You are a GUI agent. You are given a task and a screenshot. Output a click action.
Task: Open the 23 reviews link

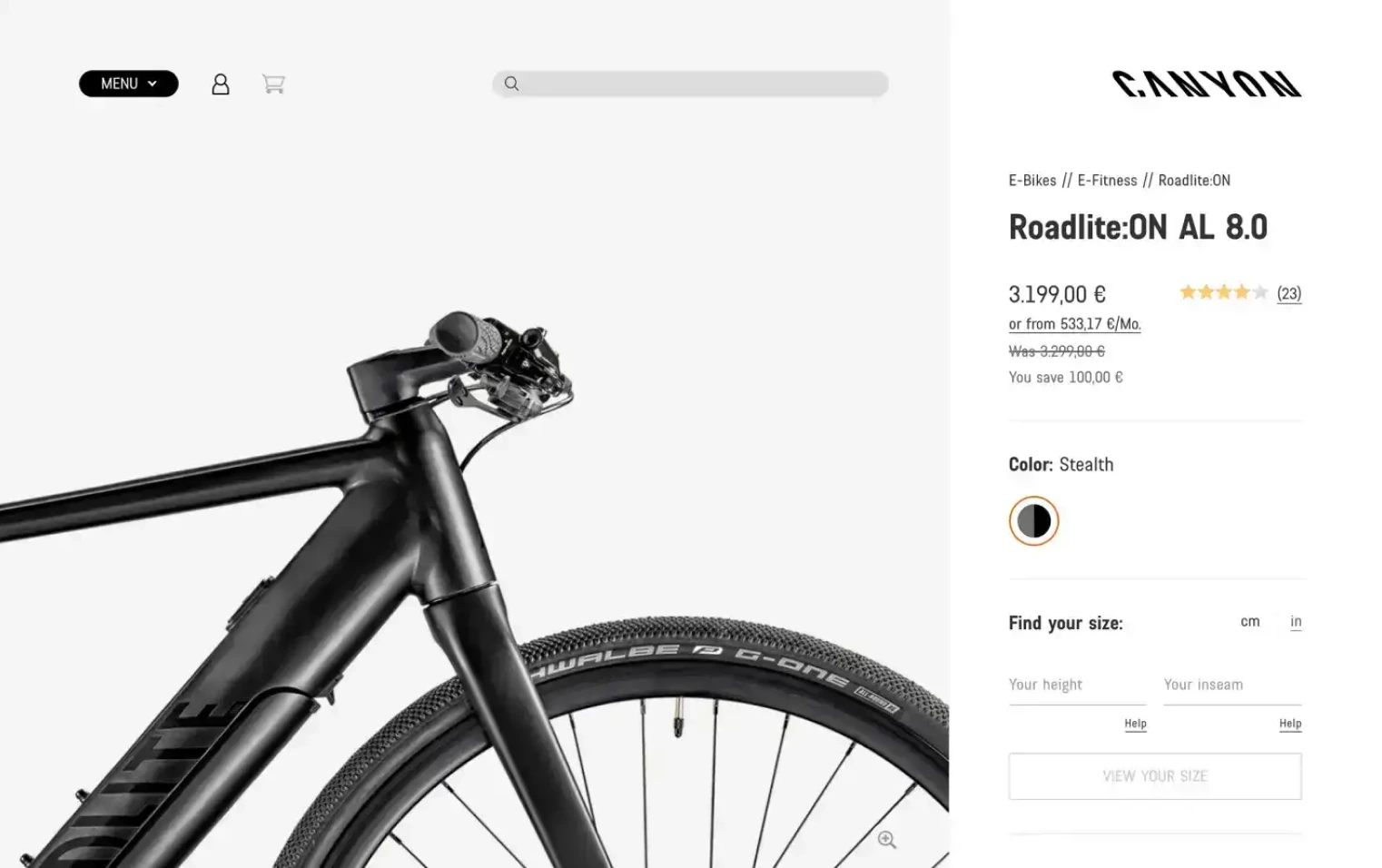pos(1288,293)
